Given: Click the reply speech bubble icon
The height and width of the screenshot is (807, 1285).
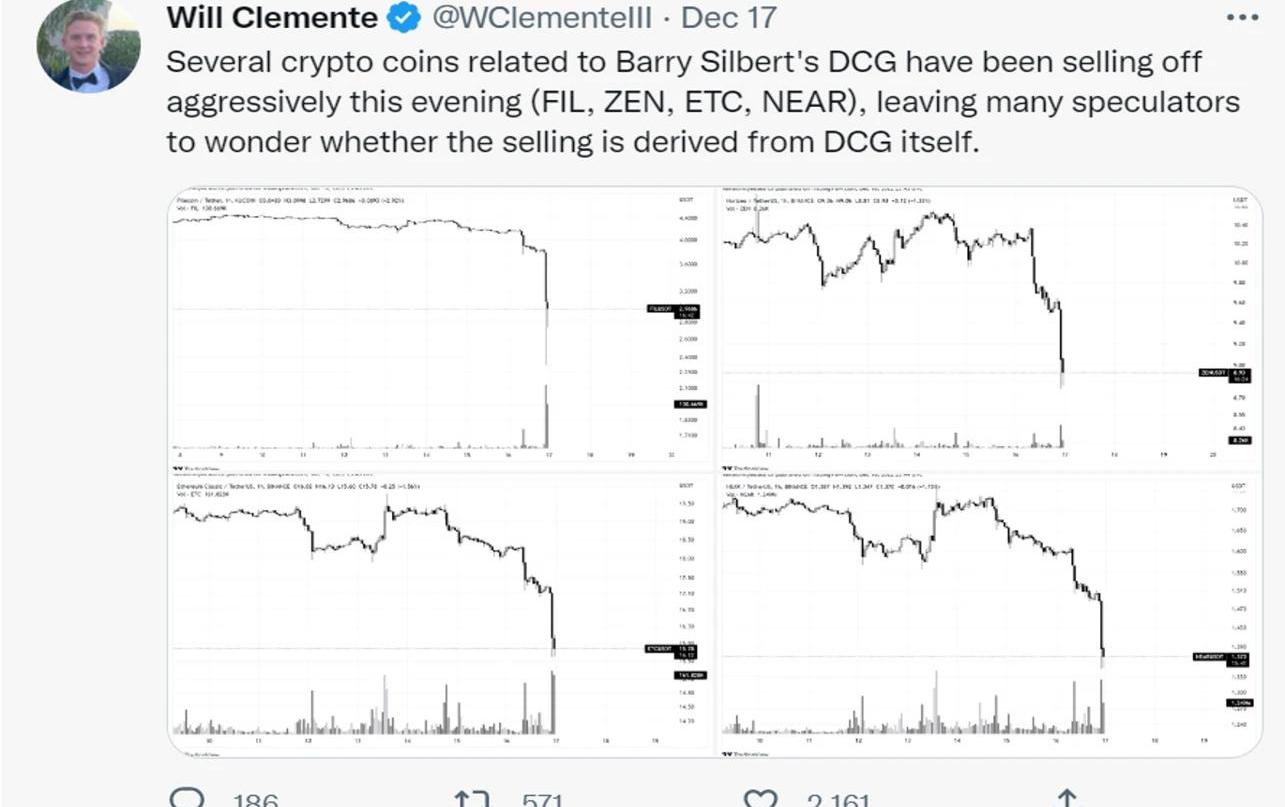Looking at the screenshot, I should 187,798.
